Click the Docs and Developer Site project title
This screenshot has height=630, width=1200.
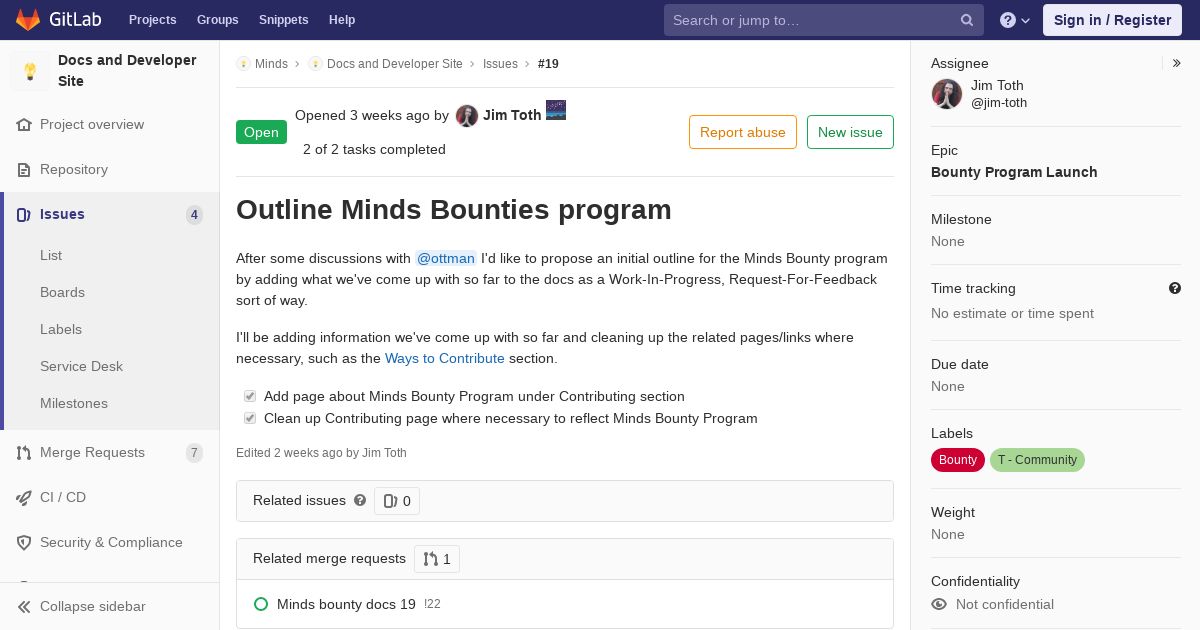[127, 71]
